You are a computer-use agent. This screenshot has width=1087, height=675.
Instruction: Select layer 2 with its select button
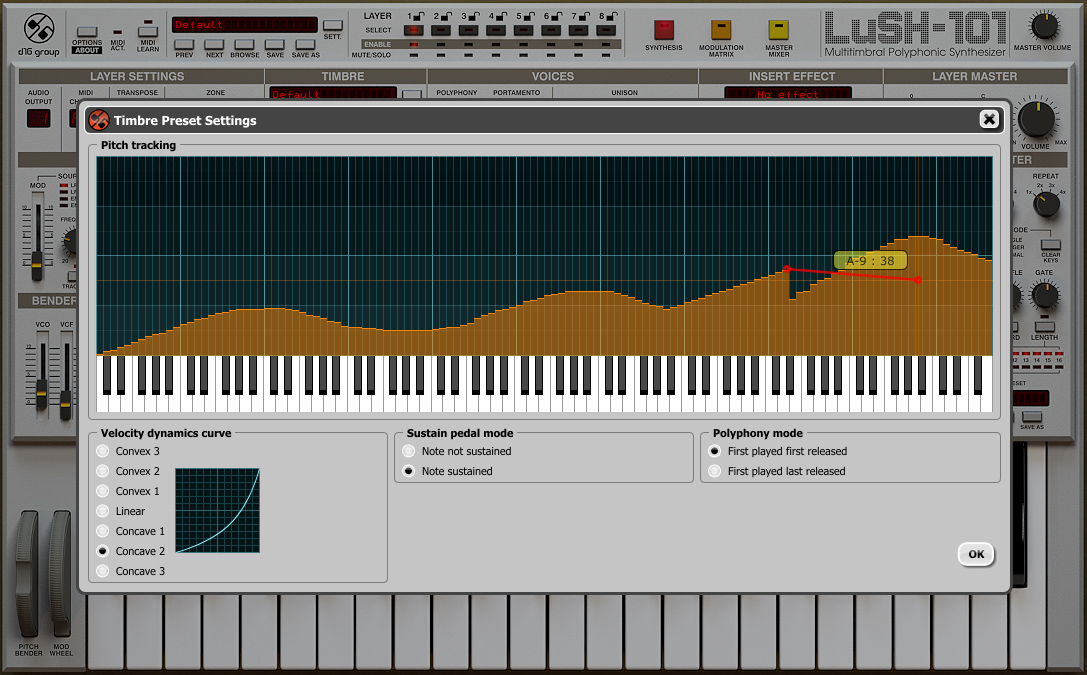[x=440, y=30]
